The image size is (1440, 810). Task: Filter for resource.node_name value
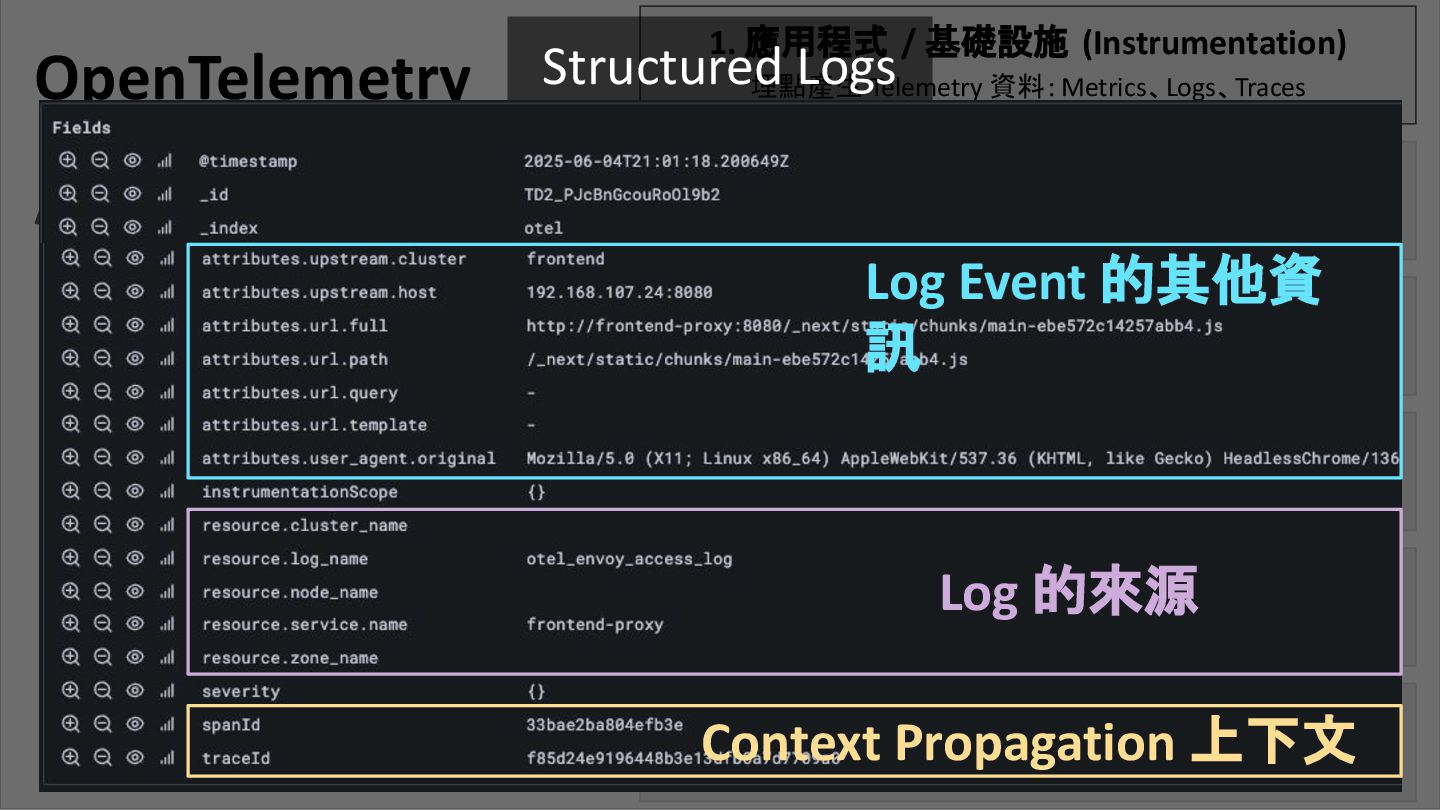click(70, 591)
